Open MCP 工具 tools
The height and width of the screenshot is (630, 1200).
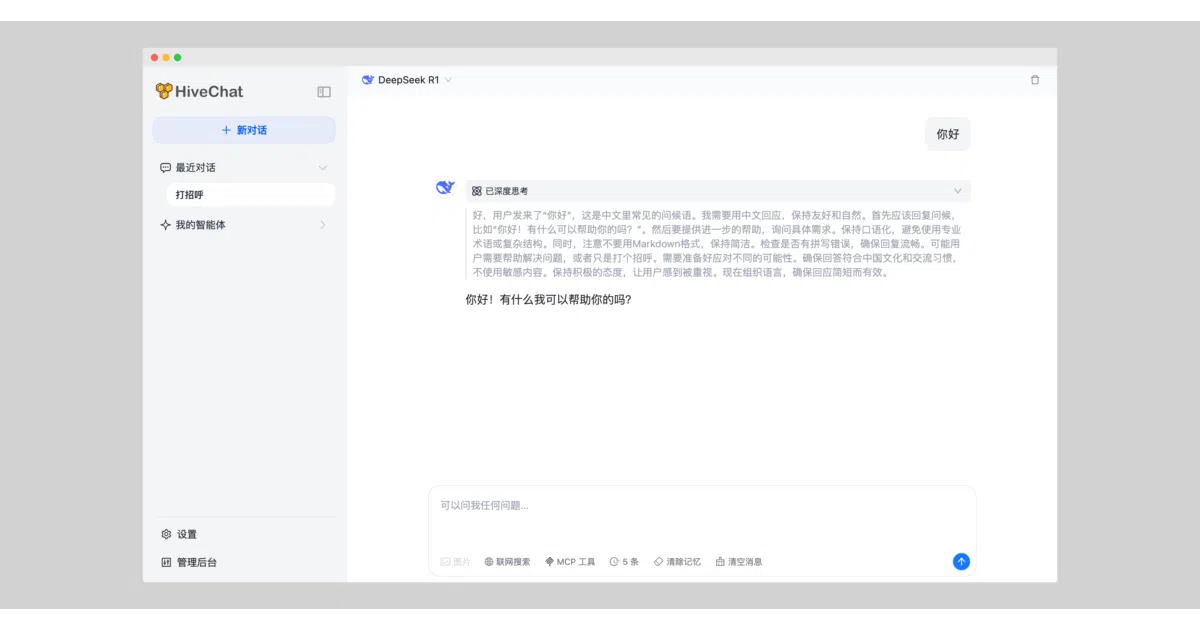click(x=570, y=562)
